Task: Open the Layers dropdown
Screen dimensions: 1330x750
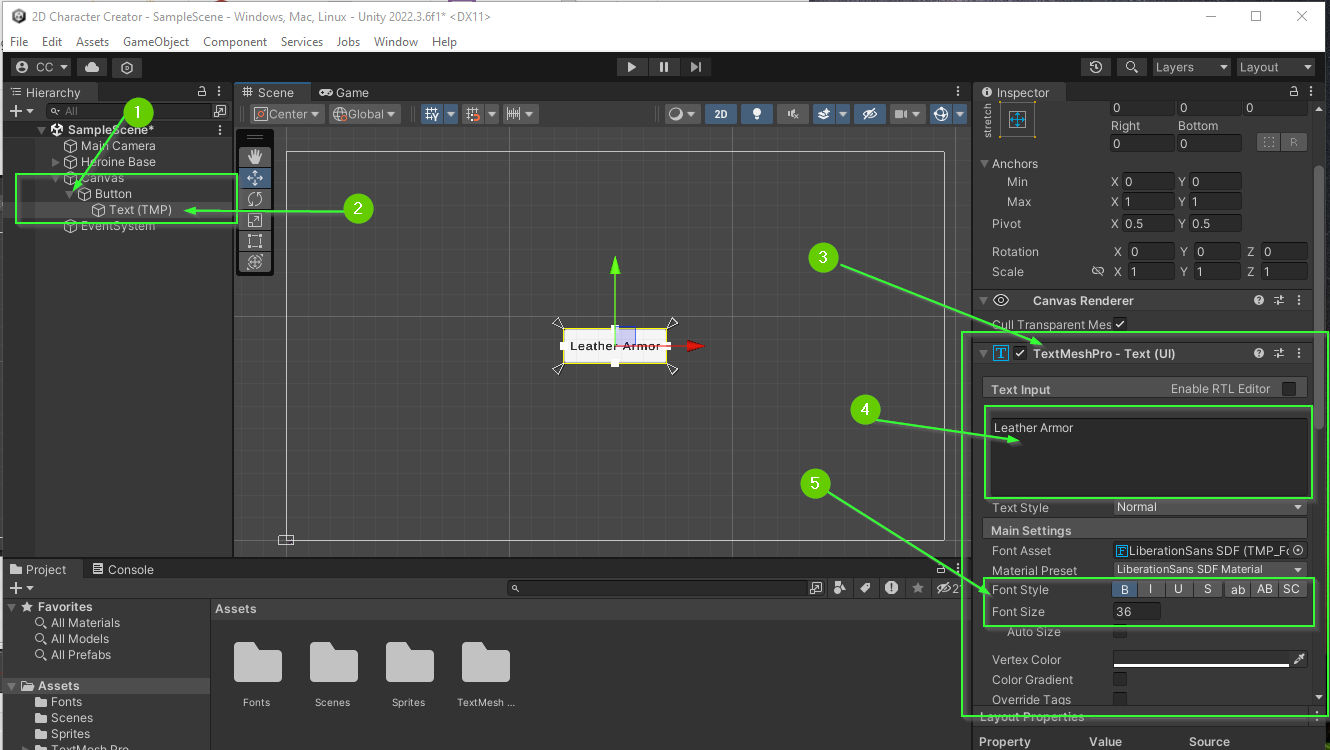Action: (1190, 67)
